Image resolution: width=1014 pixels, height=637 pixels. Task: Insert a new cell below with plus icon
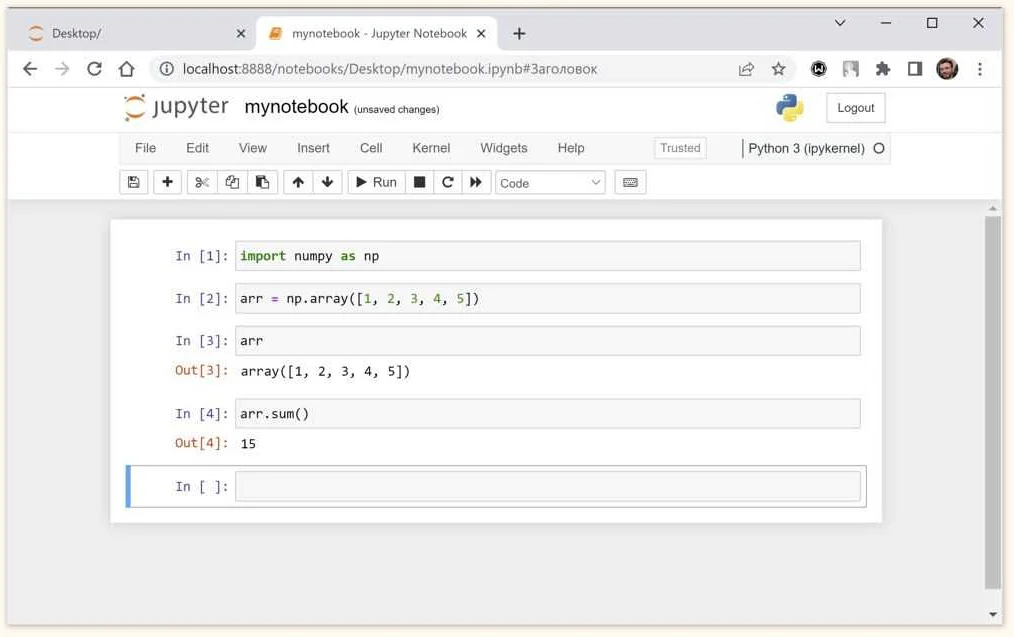[167, 182]
